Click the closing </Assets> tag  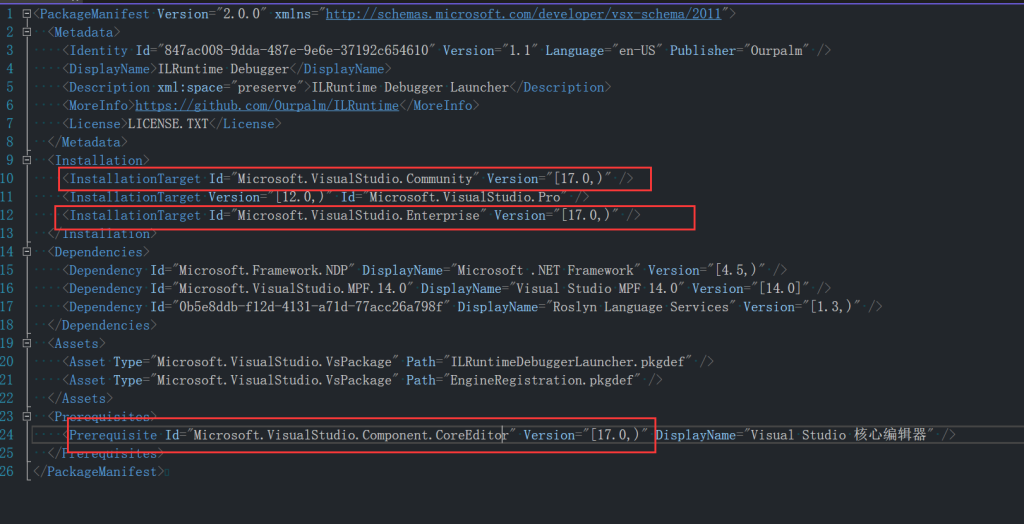point(80,398)
